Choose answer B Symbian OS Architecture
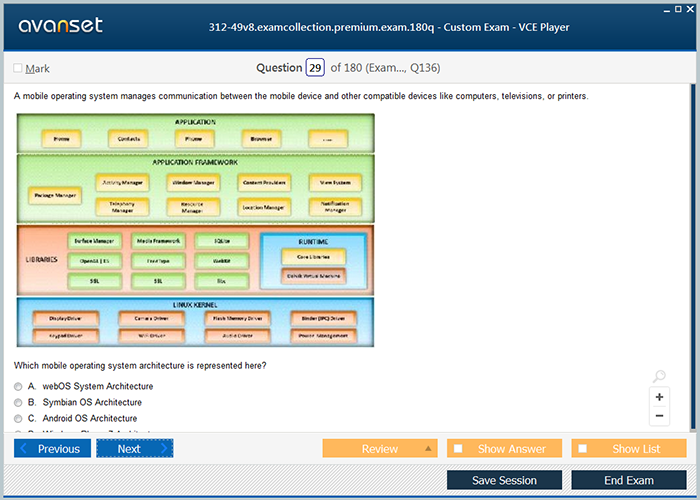 click(x=18, y=402)
